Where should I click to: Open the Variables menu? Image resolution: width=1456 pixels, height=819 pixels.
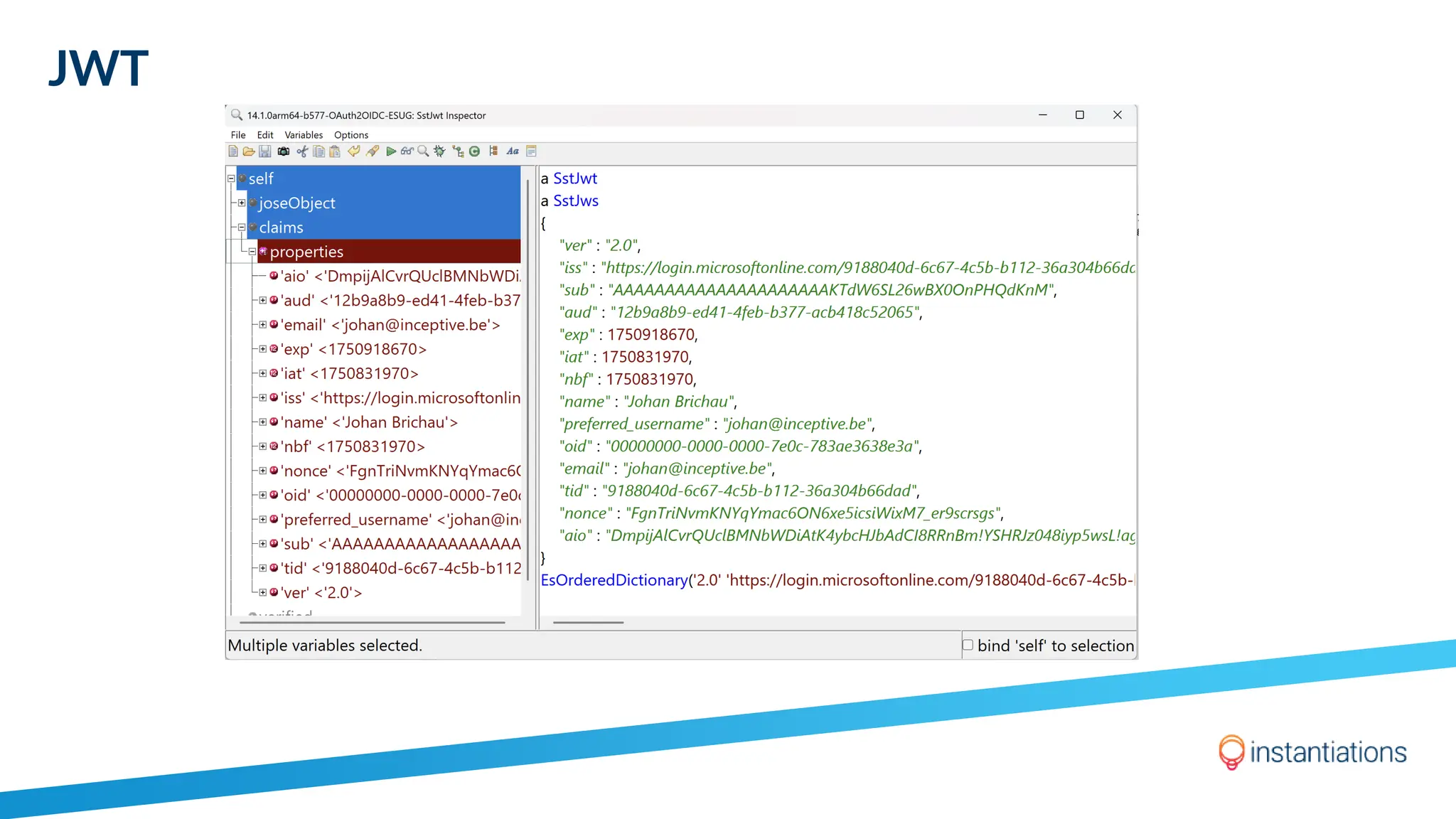coord(304,135)
